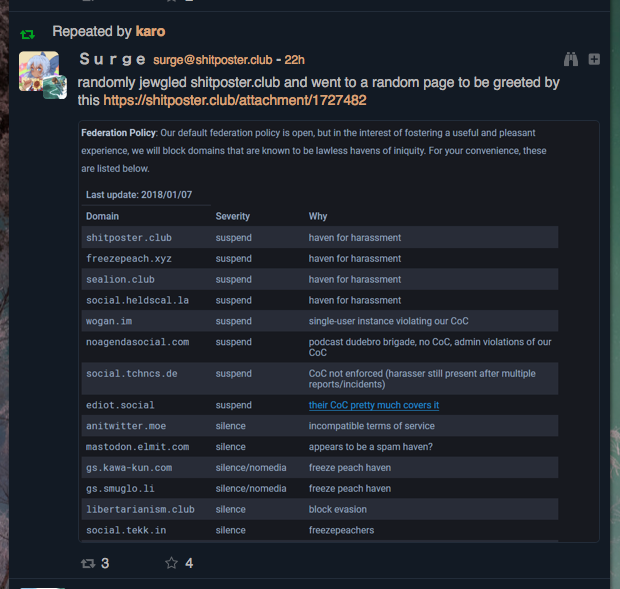620x589 pixels.
Task: Click Surge's profile avatar
Action: click(39, 71)
